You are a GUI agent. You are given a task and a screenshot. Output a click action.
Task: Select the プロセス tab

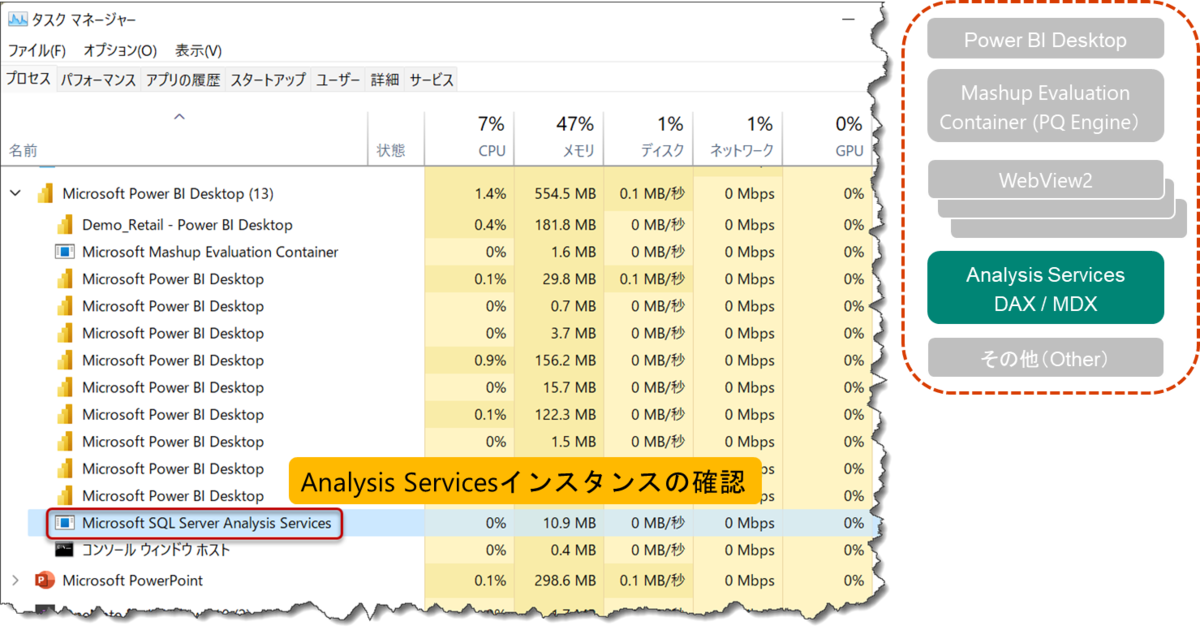[x=28, y=79]
